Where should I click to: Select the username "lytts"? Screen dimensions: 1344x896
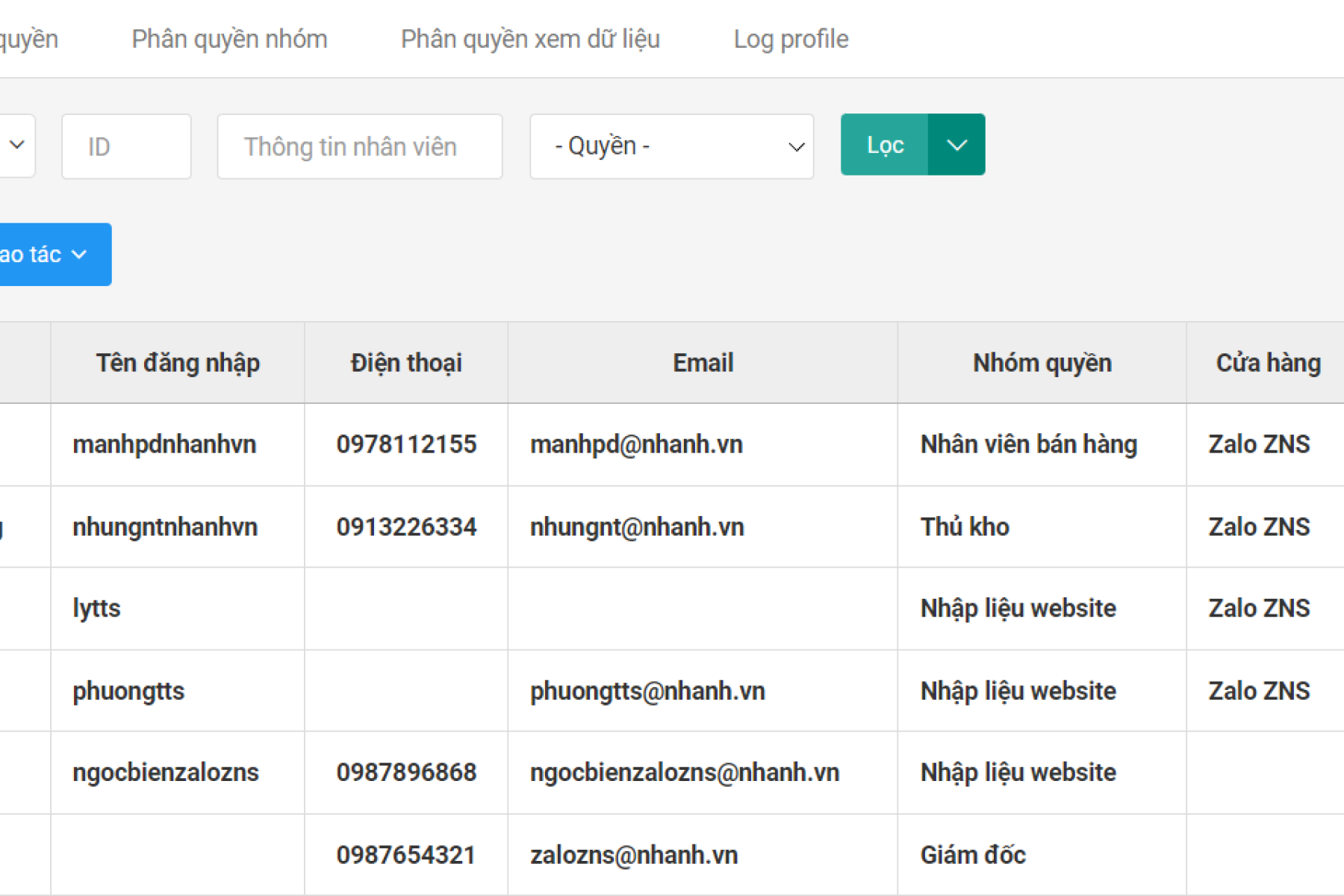pyautogui.click(x=96, y=608)
